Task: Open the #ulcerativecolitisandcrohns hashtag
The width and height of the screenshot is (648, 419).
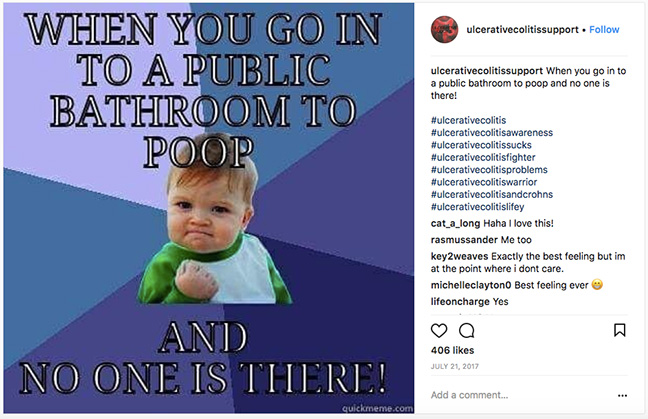Action: click(492, 195)
